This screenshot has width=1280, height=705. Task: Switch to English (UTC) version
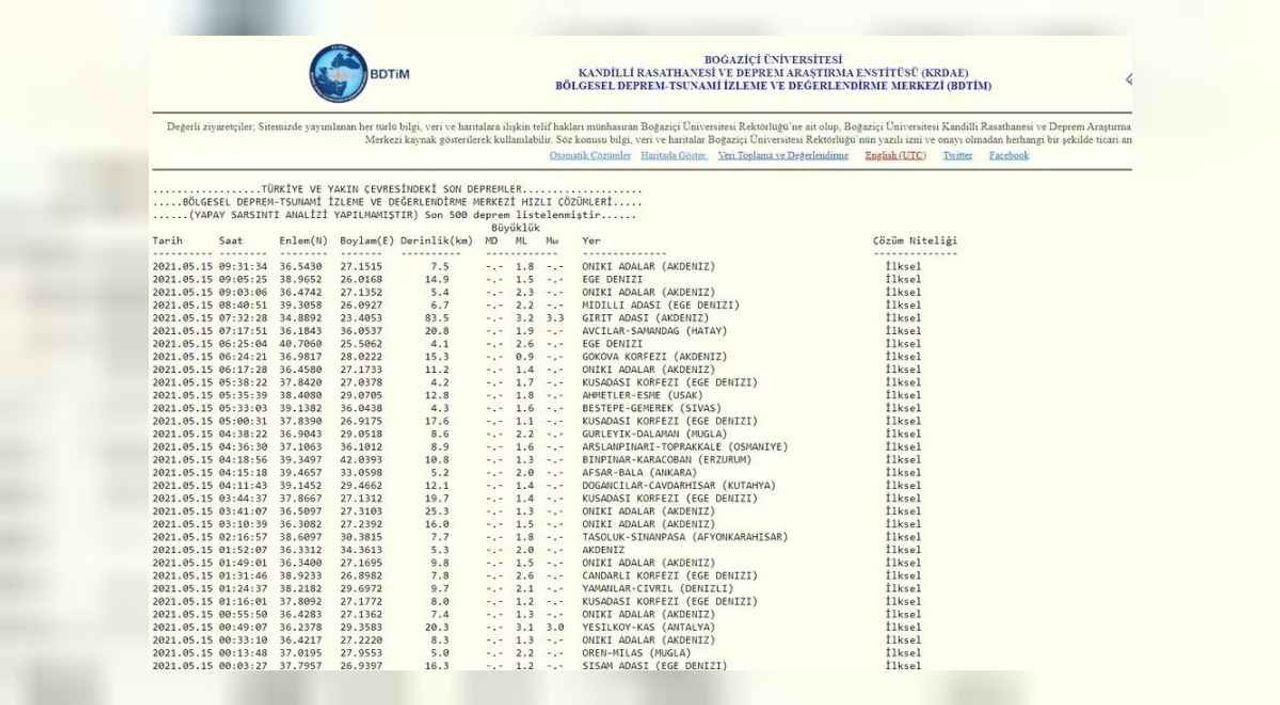coord(895,155)
